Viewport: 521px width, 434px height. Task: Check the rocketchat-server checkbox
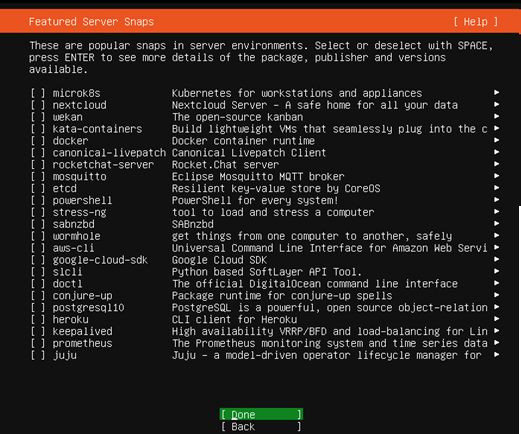(x=38, y=165)
